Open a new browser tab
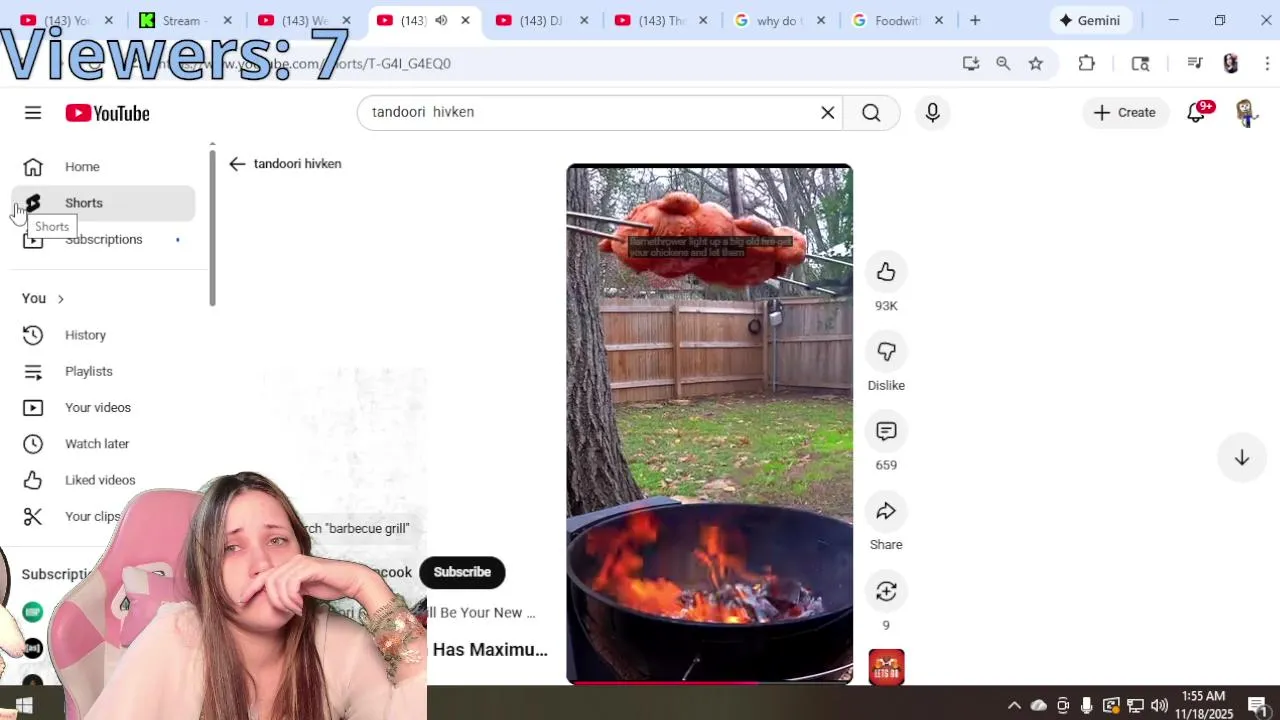1280x720 pixels. [975, 20]
